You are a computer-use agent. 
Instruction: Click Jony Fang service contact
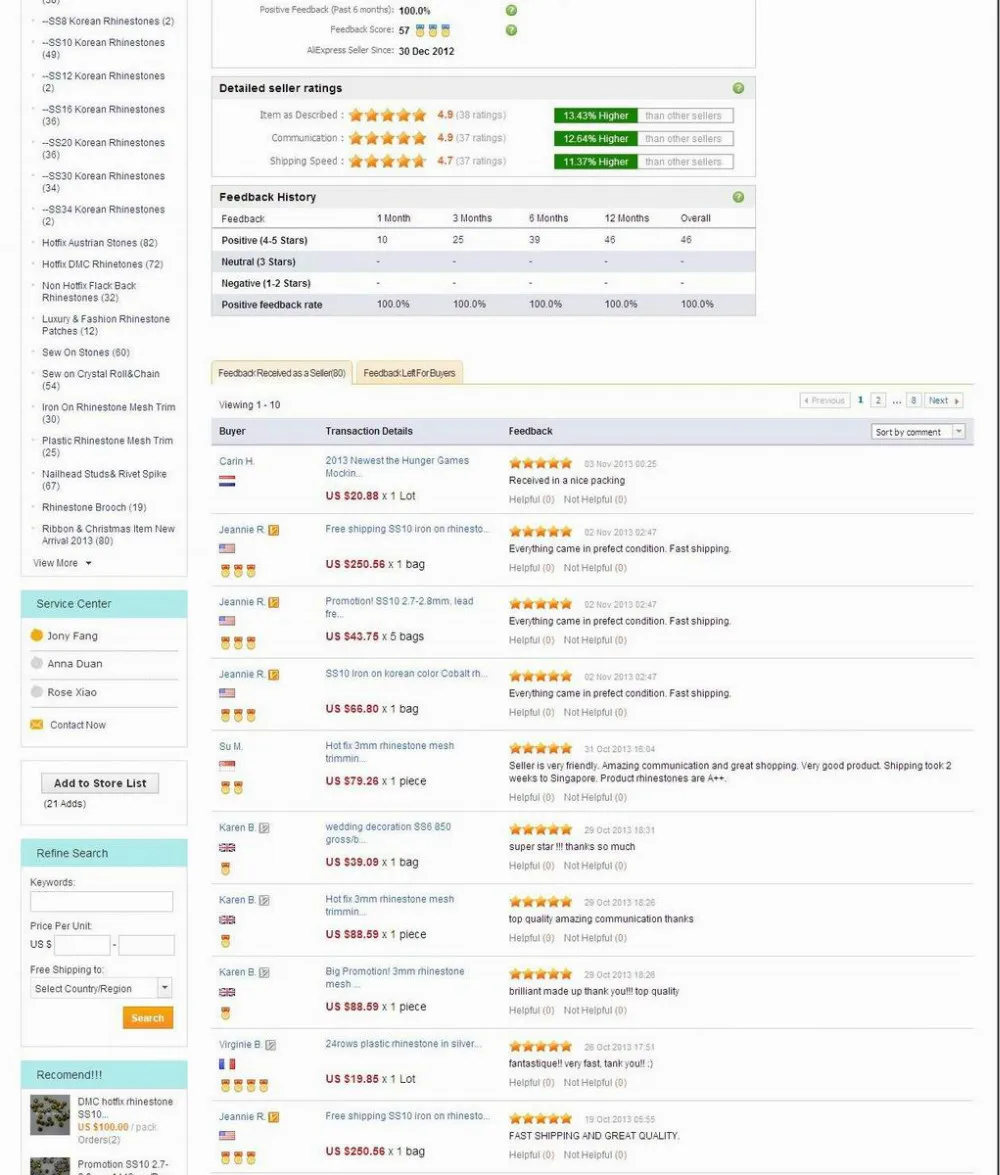click(73, 635)
